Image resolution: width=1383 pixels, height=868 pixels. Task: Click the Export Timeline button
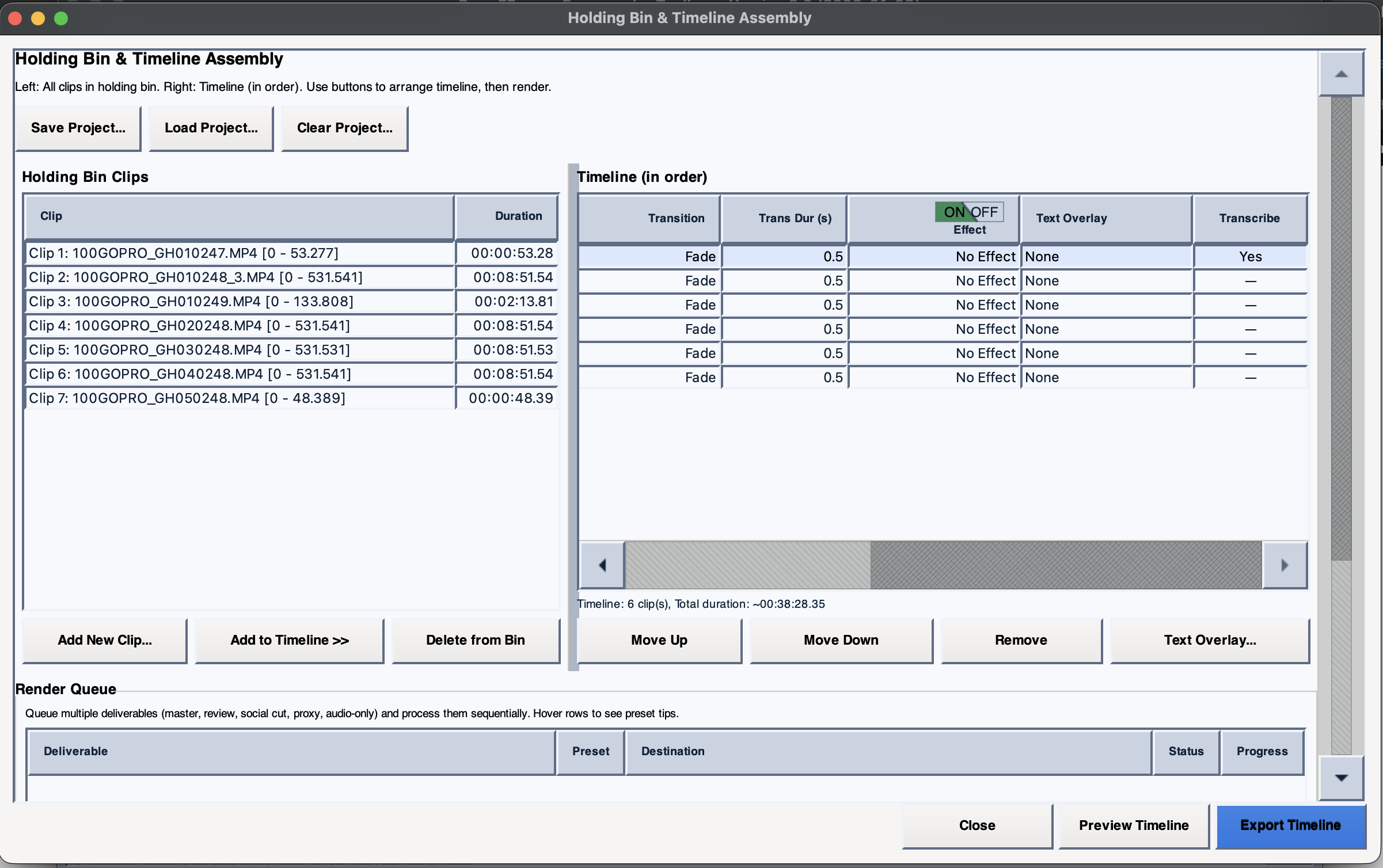[1290, 825]
